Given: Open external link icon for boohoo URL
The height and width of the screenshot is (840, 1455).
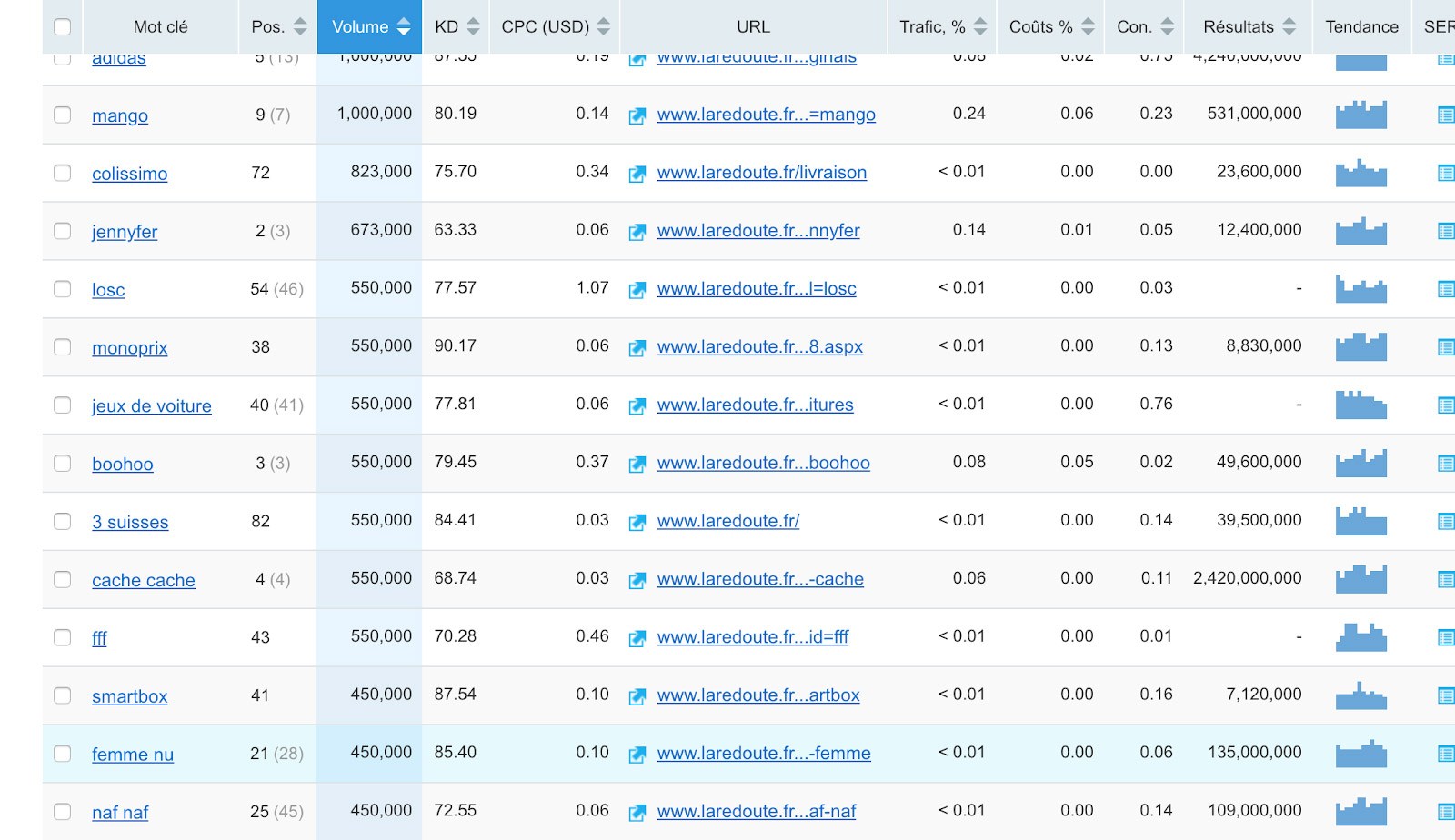Looking at the screenshot, I should pyautogui.click(x=637, y=465).
